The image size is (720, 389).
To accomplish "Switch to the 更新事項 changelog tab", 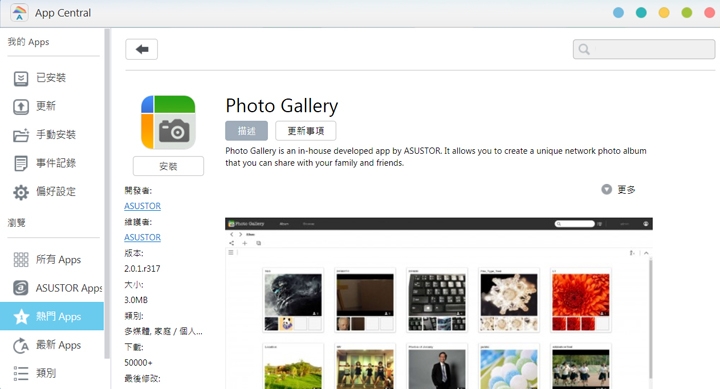I will click(x=306, y=131).
